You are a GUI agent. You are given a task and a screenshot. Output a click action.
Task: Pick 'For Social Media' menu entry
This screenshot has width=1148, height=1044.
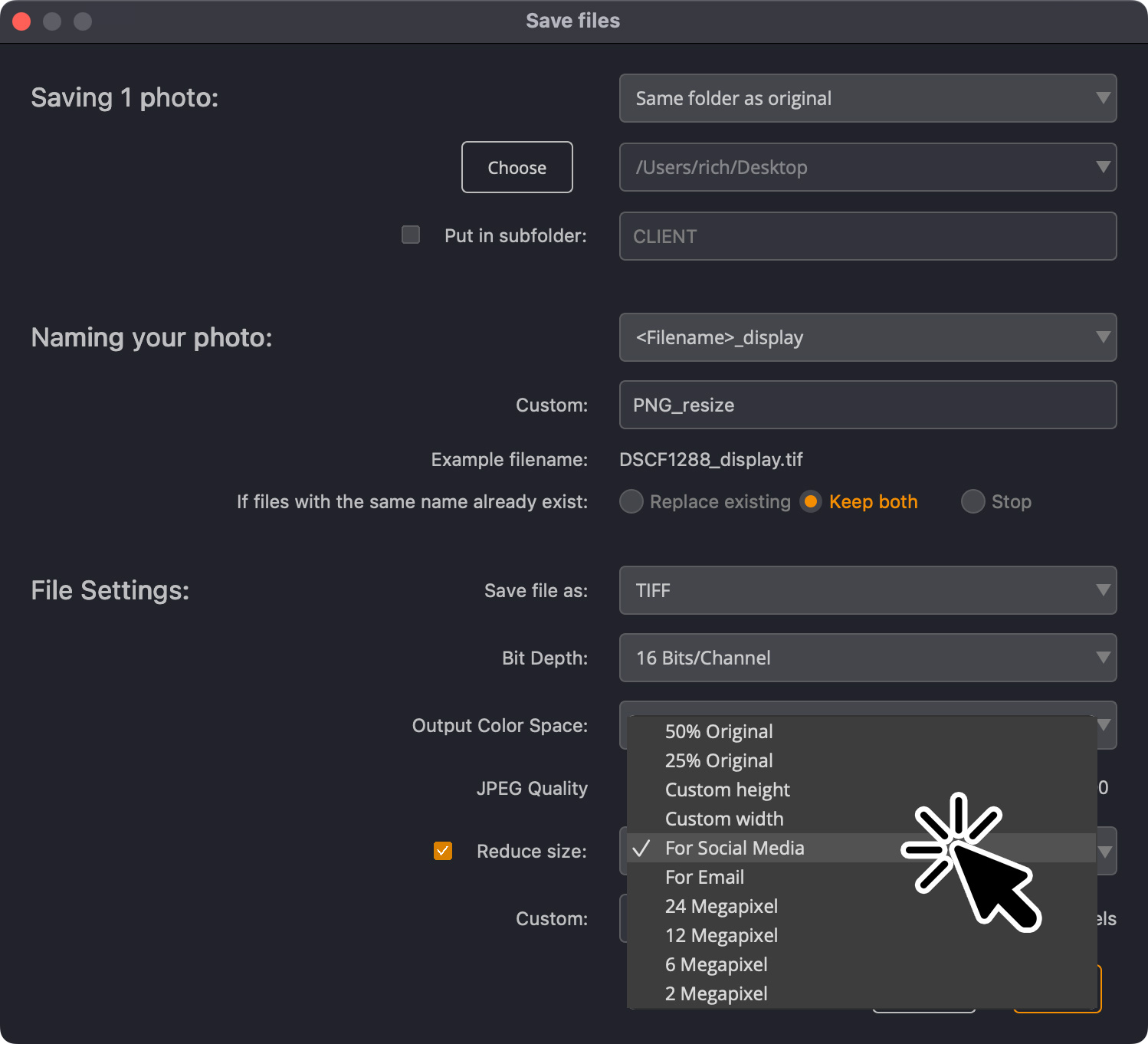pyautogui.click(x=862, y=848)
